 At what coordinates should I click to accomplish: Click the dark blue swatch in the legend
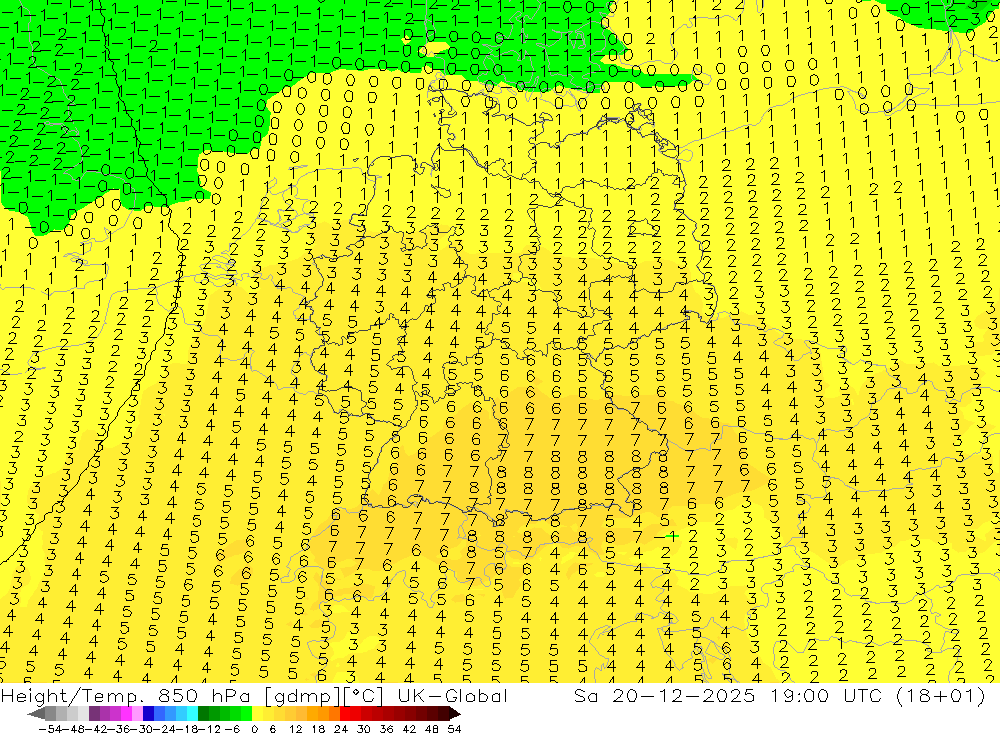click(148, 714)
